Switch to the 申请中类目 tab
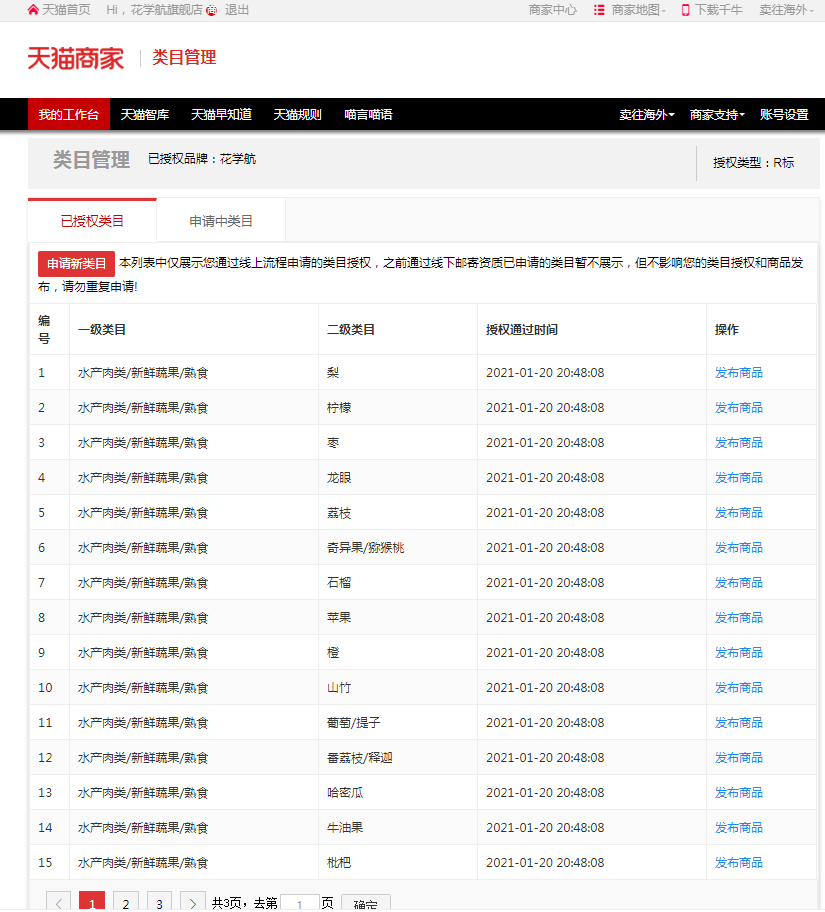Image resolution: width=825 pixels, height=912 pixels. [221, 221]
